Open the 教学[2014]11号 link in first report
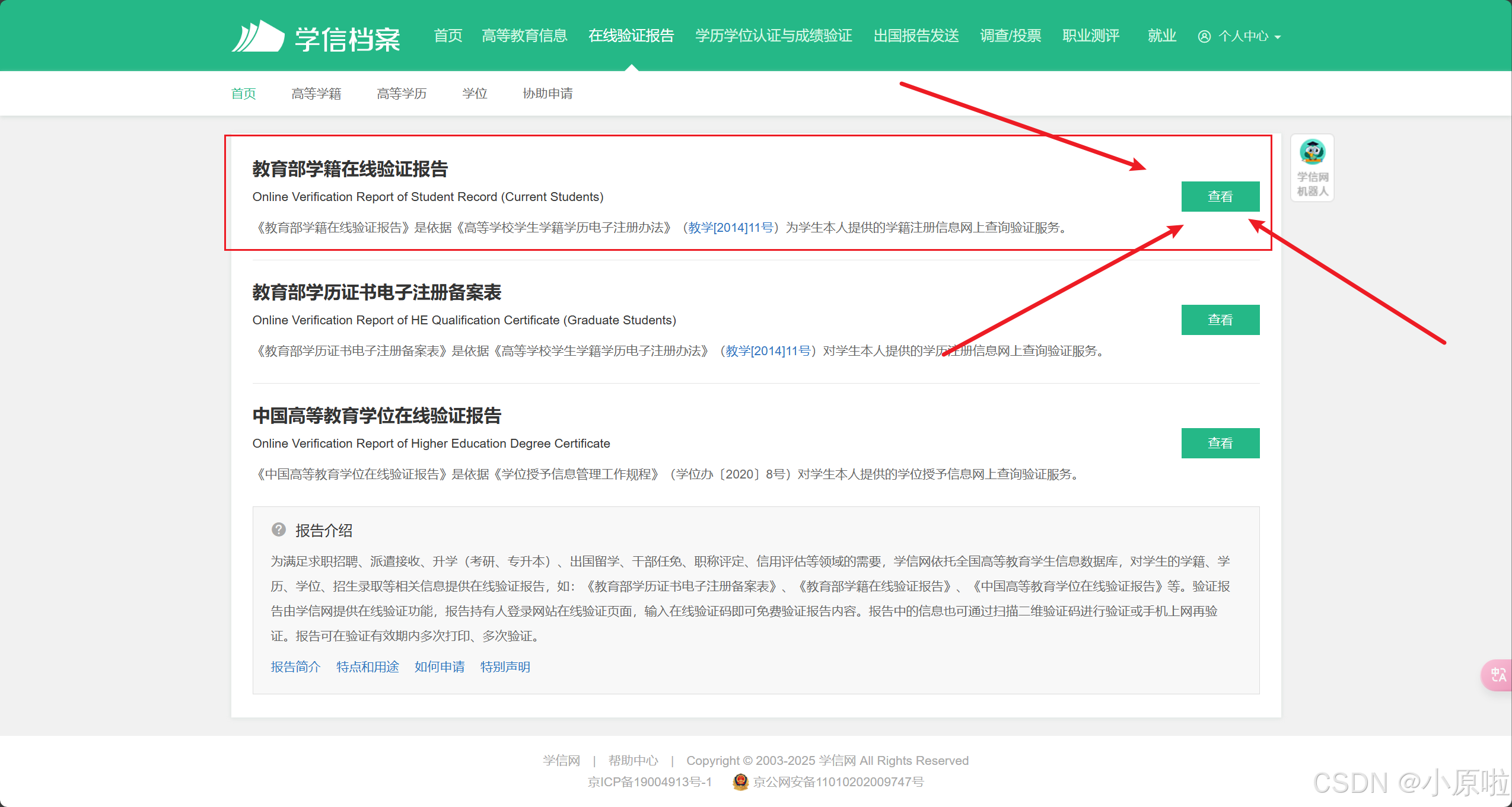This screenshot has height=807, width=1512. point(731,228)
